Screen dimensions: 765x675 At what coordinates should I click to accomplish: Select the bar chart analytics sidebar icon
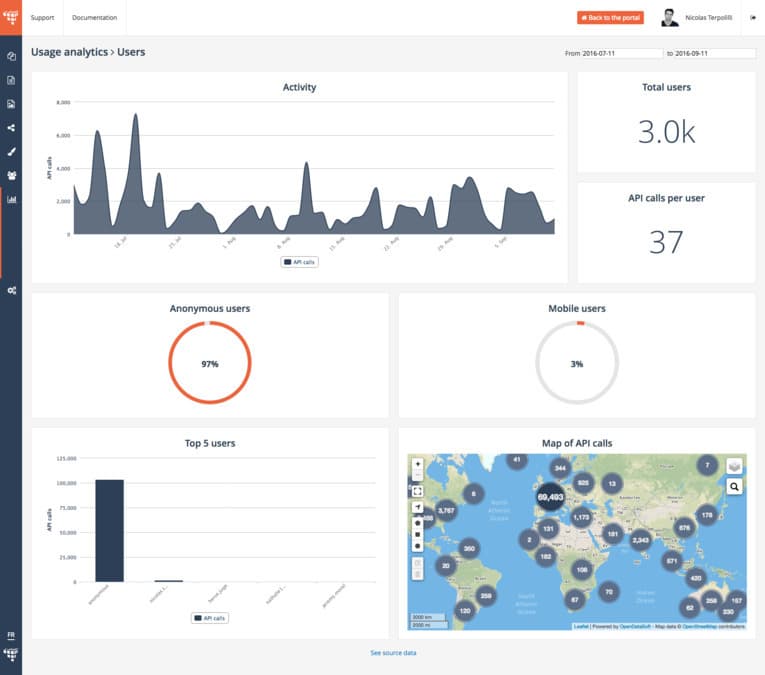point(11,199)
